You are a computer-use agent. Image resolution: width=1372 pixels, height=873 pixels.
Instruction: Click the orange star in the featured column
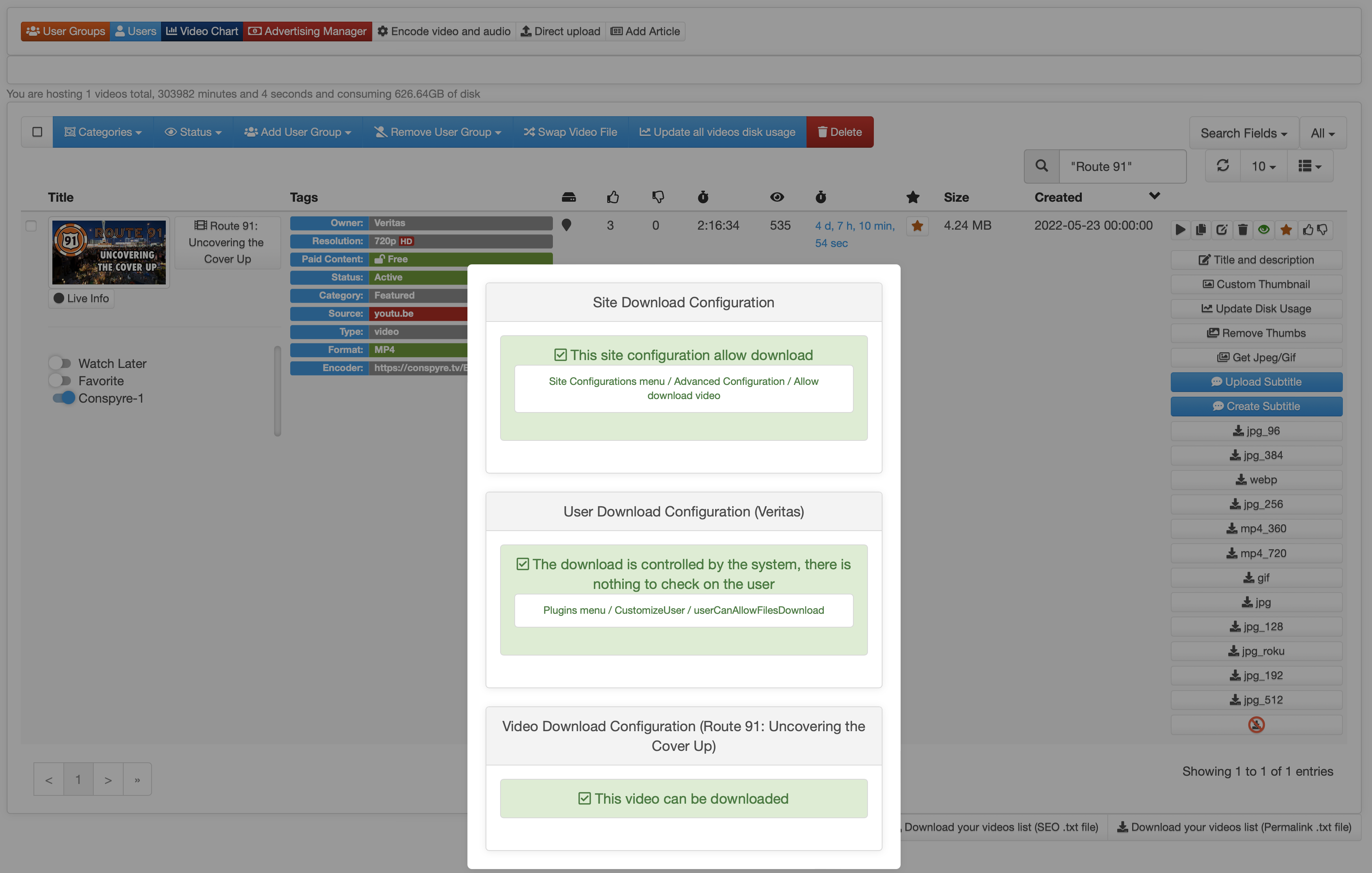click(x=917, y=226)
